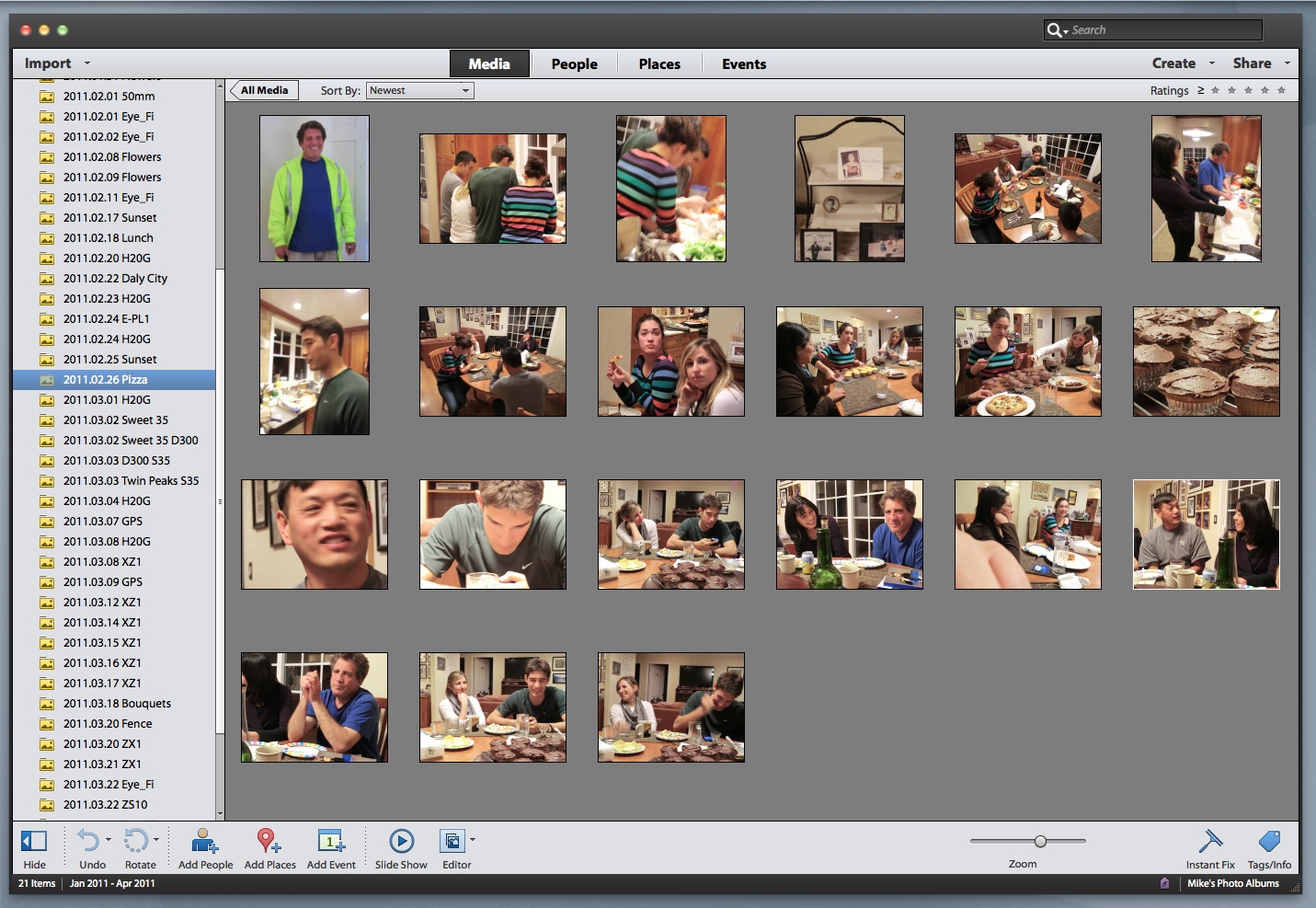This screenshot has height=908, width=1316.
Task: Adjust the thumbnail Zoom slider
Action: click(x=1040, y=841)
